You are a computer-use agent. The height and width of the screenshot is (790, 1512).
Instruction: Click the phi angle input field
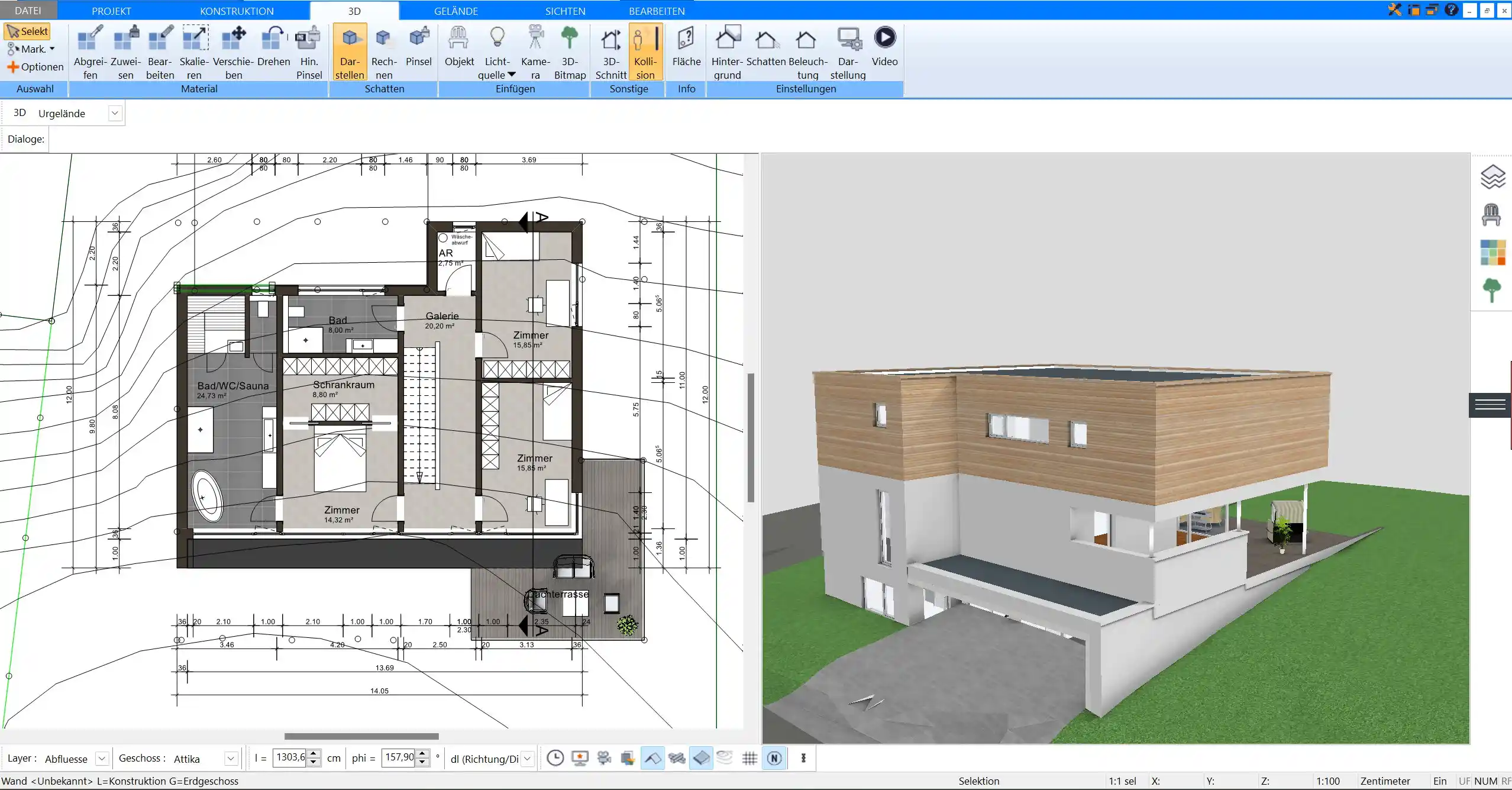click(x=399, y=757)
